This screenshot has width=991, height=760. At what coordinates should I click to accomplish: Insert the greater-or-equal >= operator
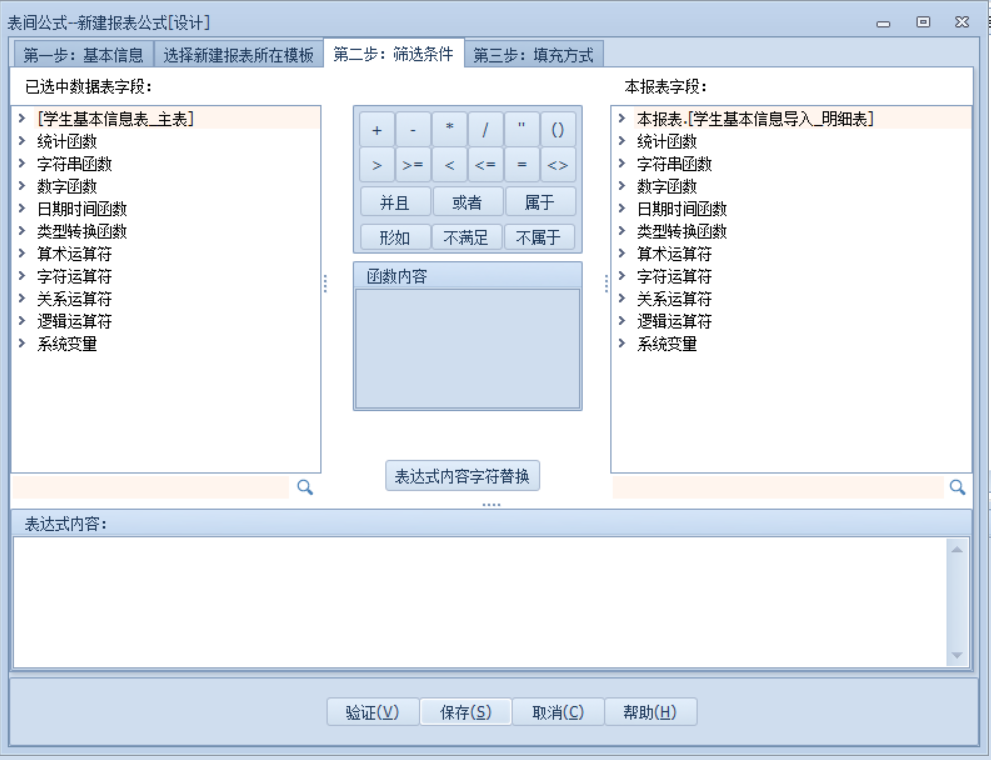pyautogui.click(x=412, y=164)
